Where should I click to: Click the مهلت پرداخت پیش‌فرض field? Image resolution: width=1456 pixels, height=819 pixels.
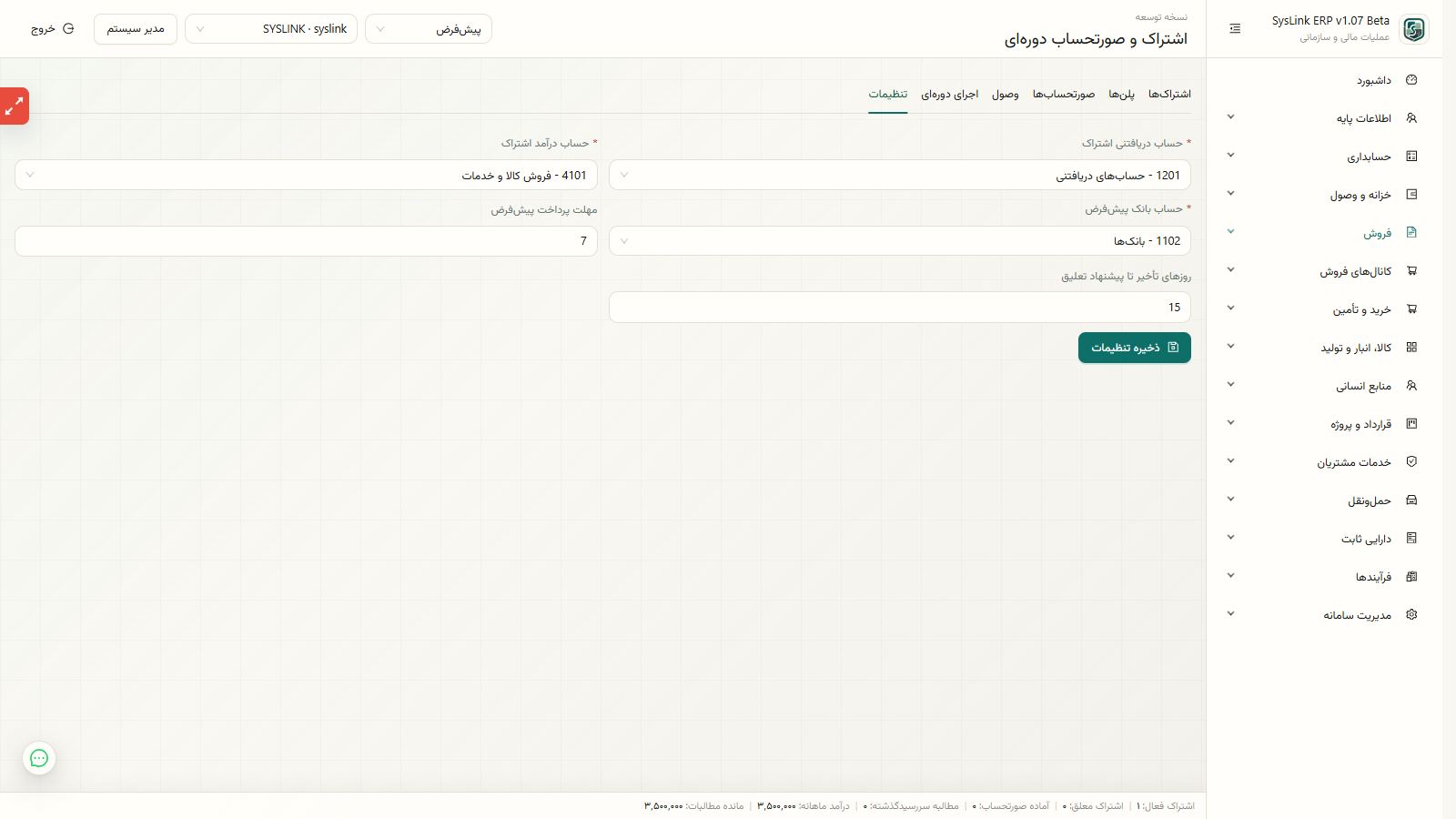[x=306, y=241]
